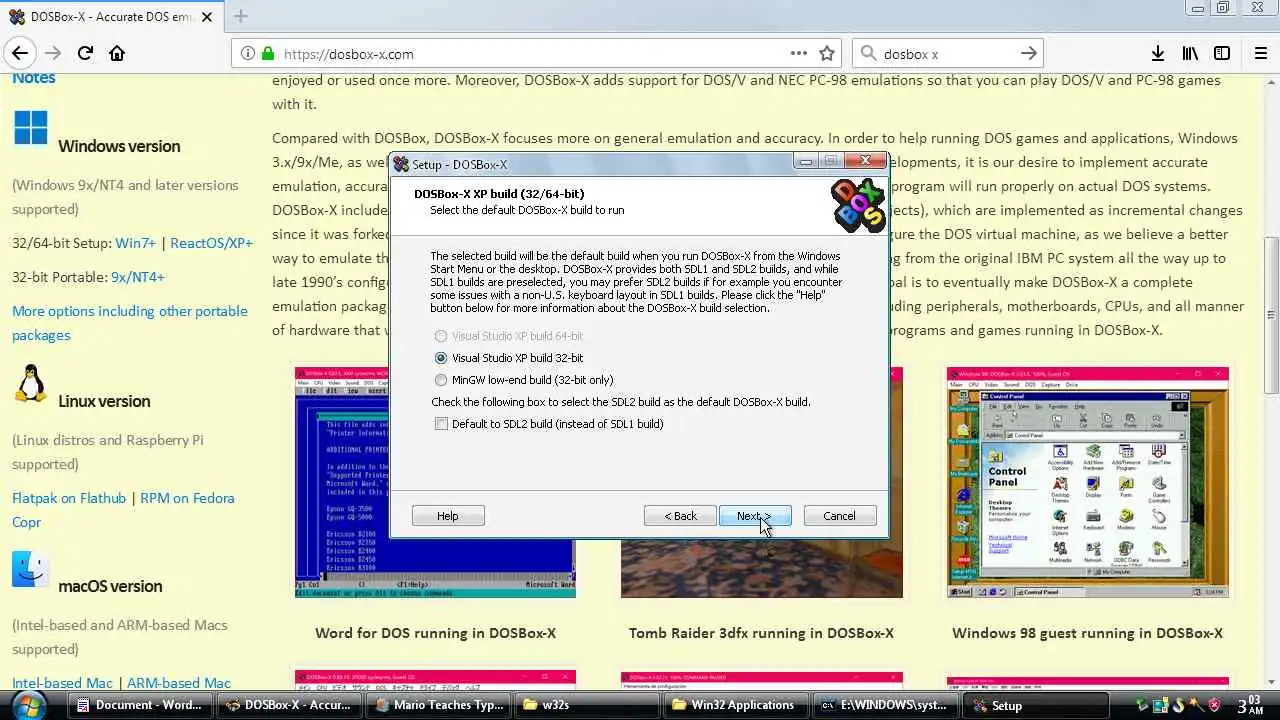Click 'Word for DOS running in DOSBox-X' caption
This screenshot has width=1280, height=720.
coord(435,633)
